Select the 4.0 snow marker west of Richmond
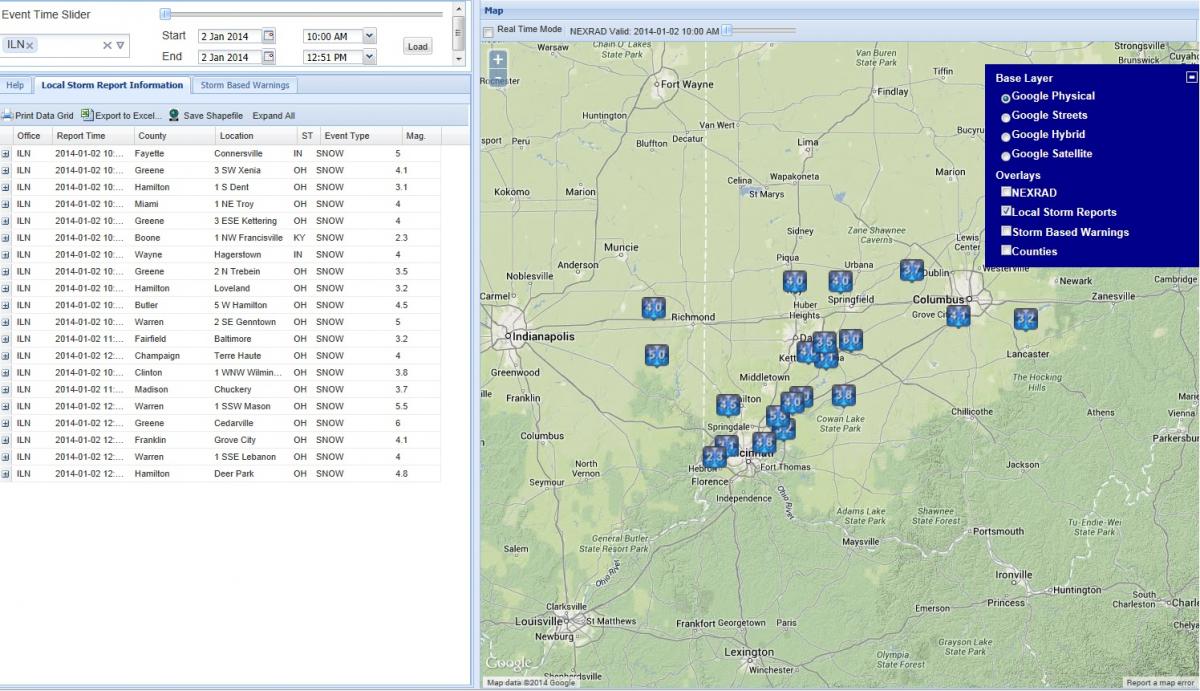Screen dimensions: 1200x691 click(x=653, y=308)
